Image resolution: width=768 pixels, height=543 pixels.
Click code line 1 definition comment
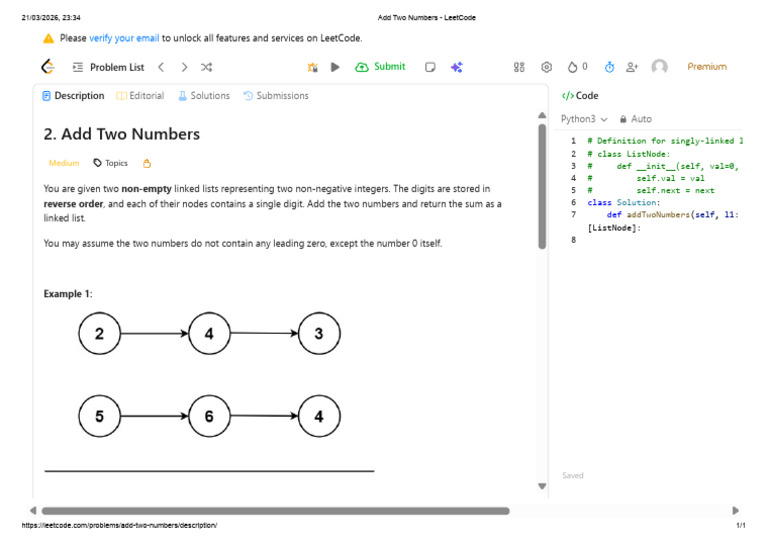tap(665, 141)
